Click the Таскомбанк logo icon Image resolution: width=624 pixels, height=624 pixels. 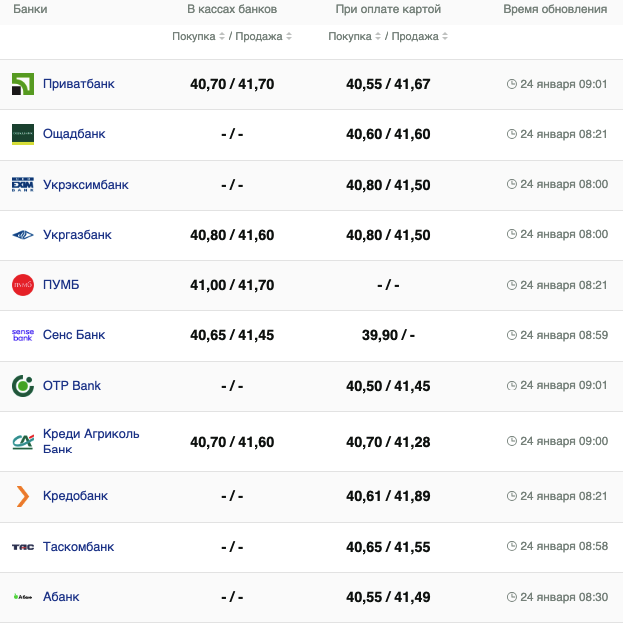coord(22,547)
